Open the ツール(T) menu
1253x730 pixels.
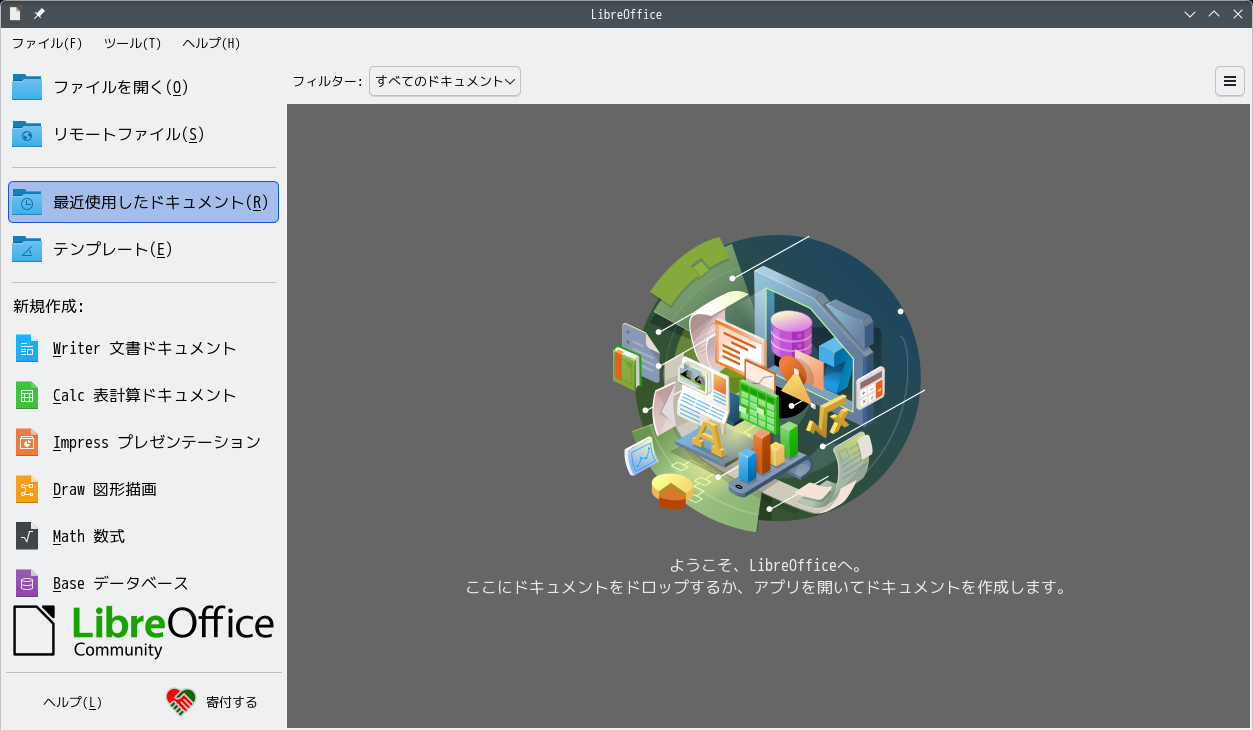(132, 43)
